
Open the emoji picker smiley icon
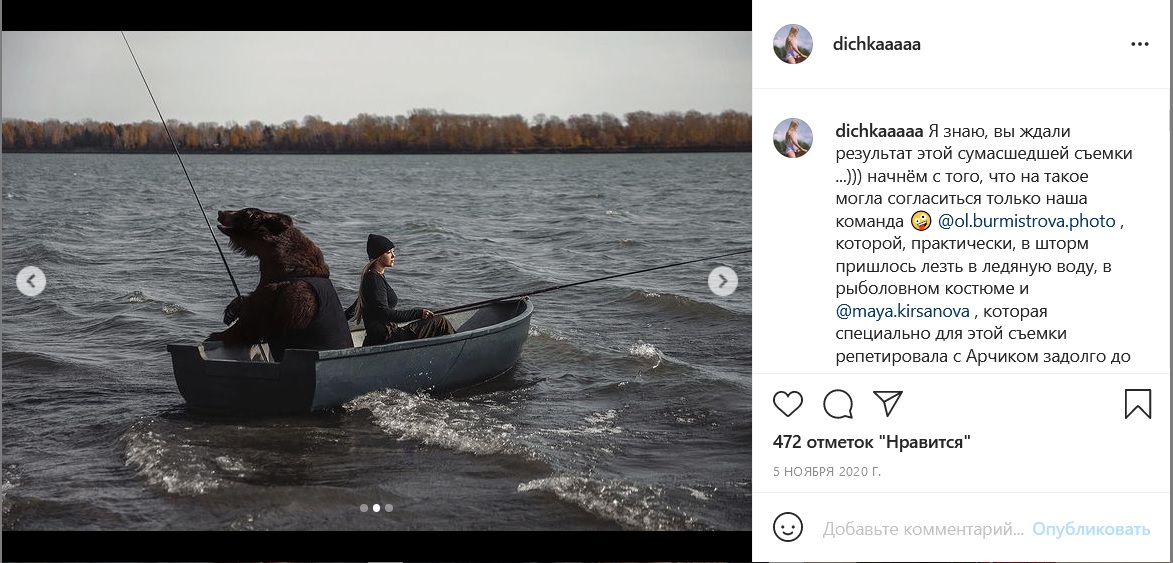pos(788,528)
